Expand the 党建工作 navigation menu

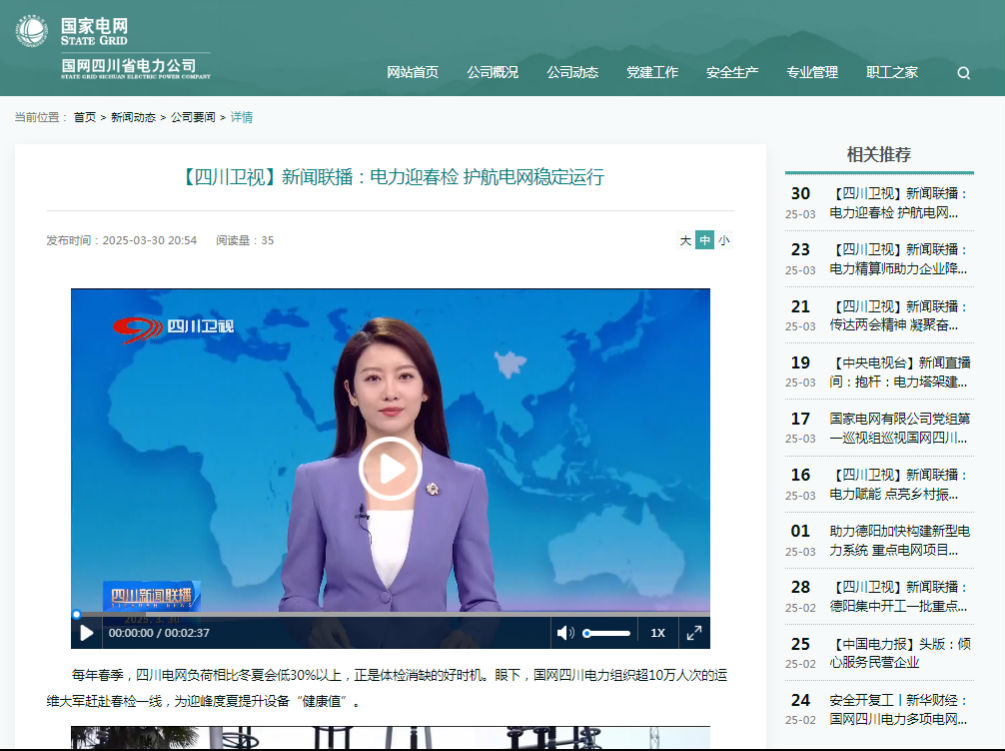pyautogui.click(x=652, y=72)
